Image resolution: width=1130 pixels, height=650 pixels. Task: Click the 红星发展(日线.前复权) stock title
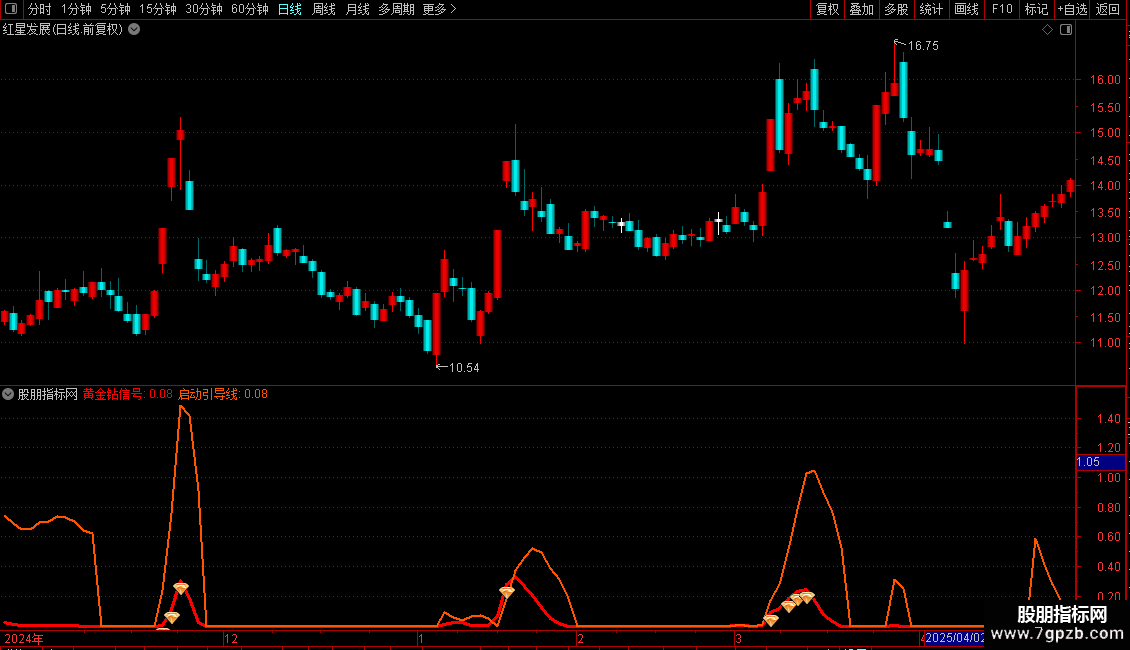(63, 30)
